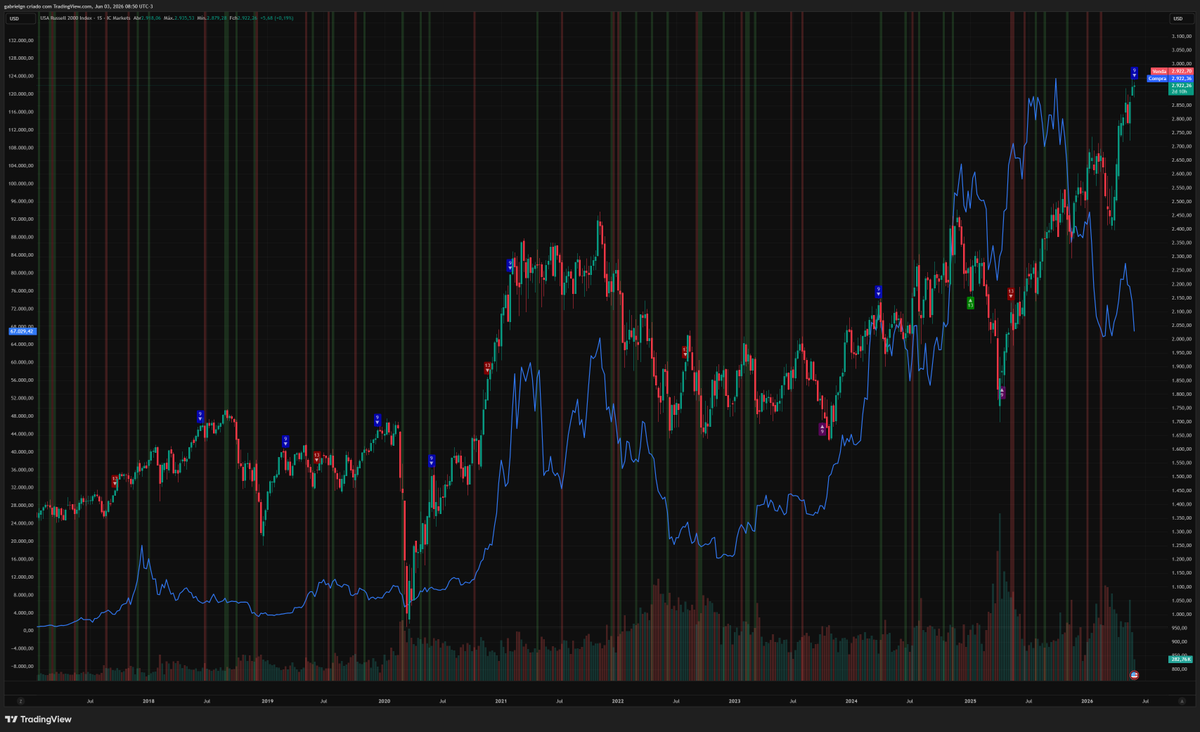The height and width of the screenshot is (732, 1200).
Task: Click the blue Compra buy price label
Action: click(x=1170, y=78)
